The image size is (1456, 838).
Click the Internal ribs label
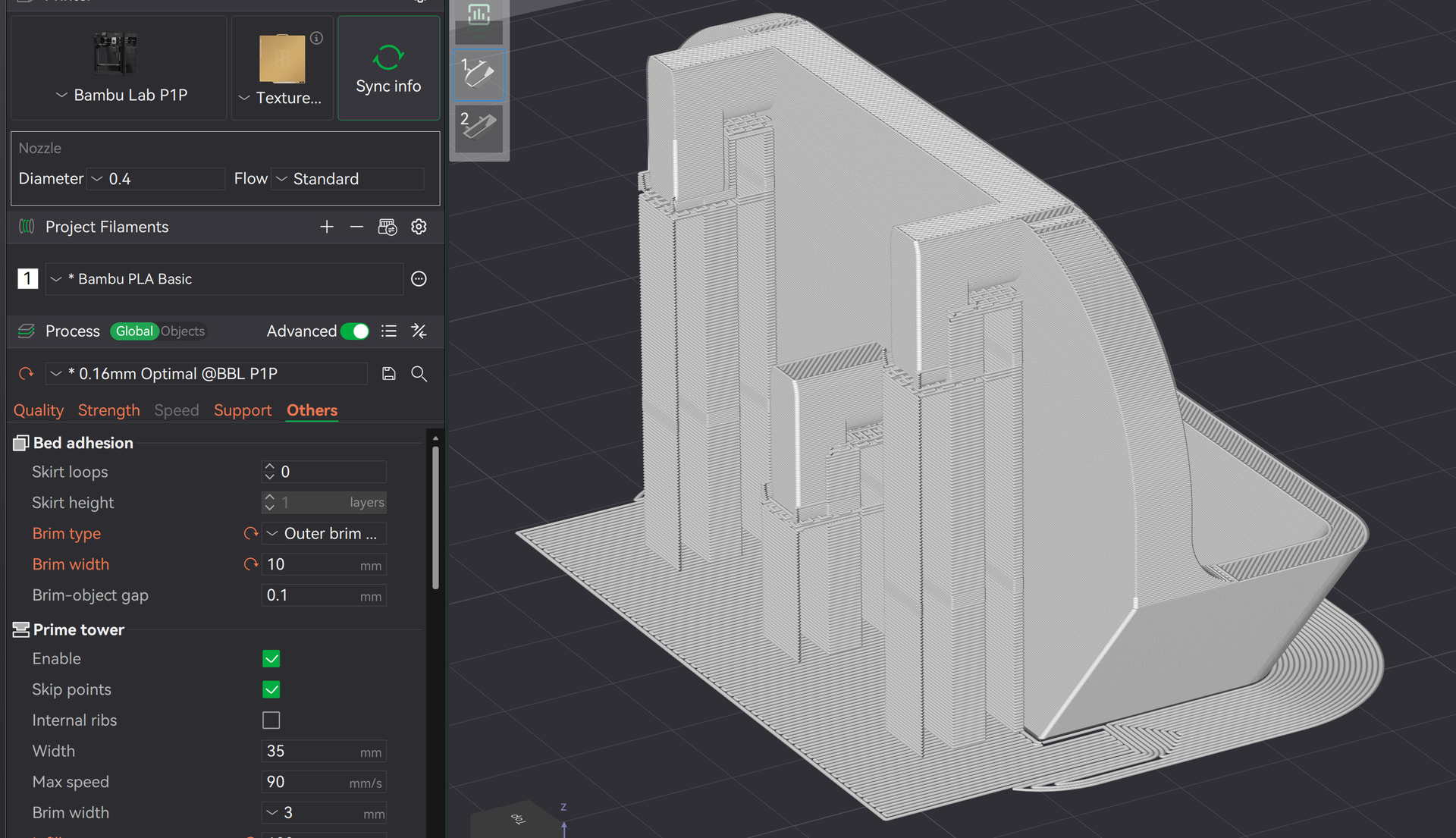pyautogui.click(x=74, y=720)
